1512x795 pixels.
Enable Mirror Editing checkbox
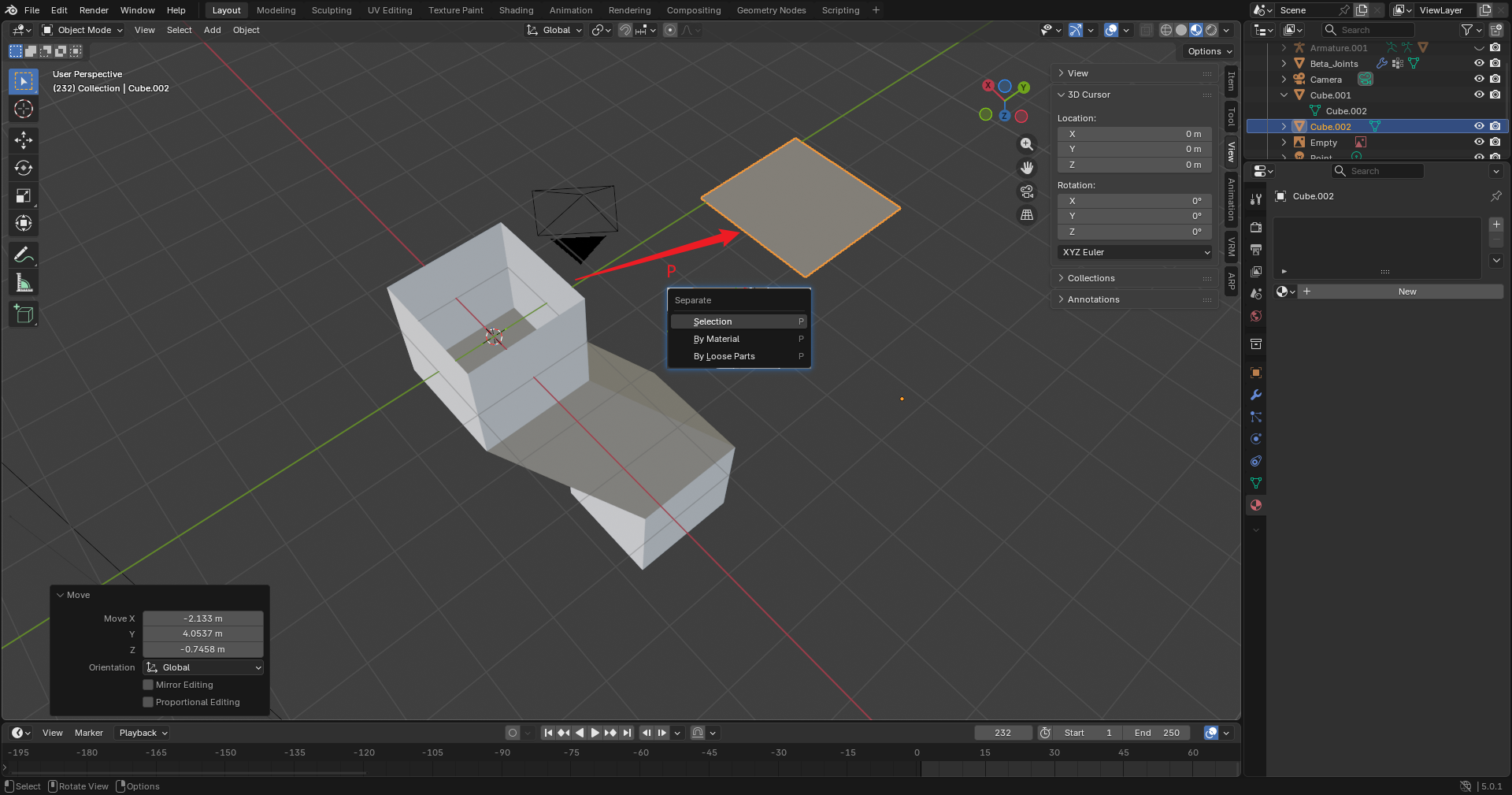point(148,685)
